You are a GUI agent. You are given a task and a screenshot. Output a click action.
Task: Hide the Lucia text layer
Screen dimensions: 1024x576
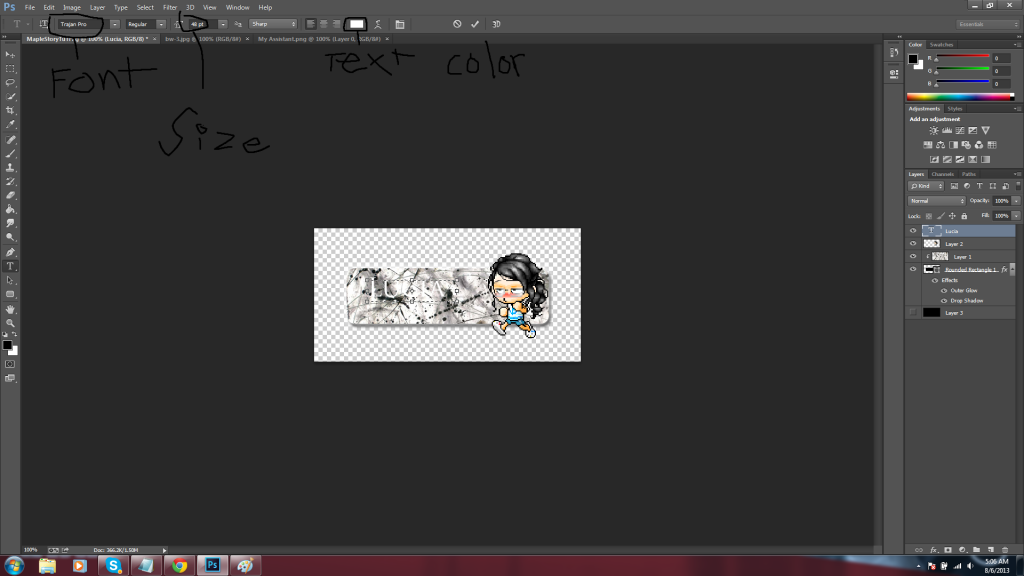click(913, 231)
